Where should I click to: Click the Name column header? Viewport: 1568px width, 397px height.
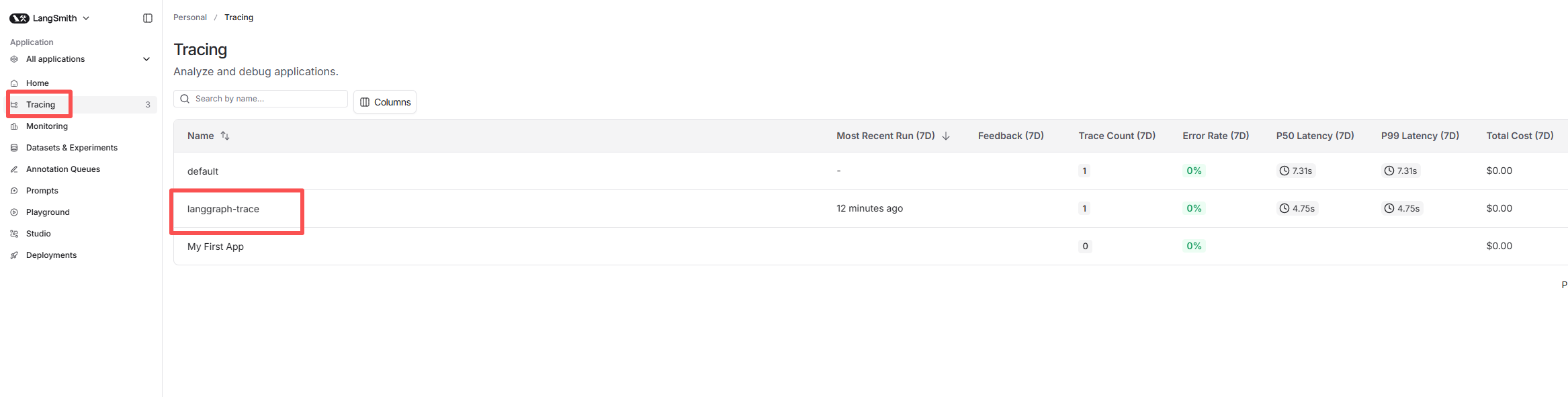200,136
